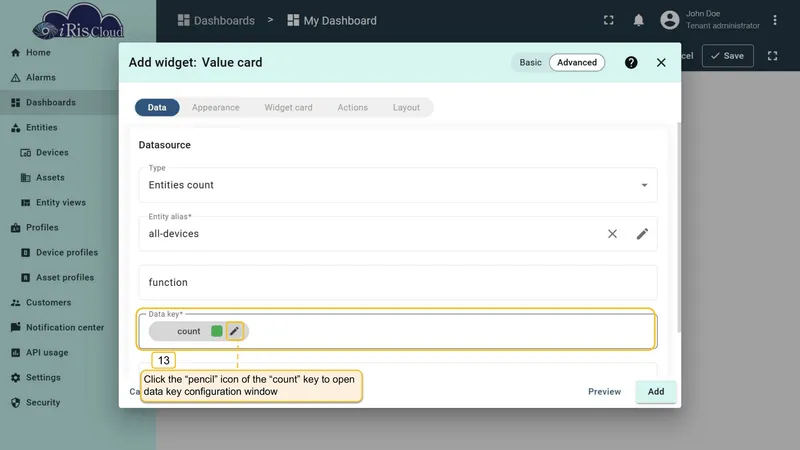Open the top bar three-dot menu
Screen dimensions: 800x450
(774, 20)
